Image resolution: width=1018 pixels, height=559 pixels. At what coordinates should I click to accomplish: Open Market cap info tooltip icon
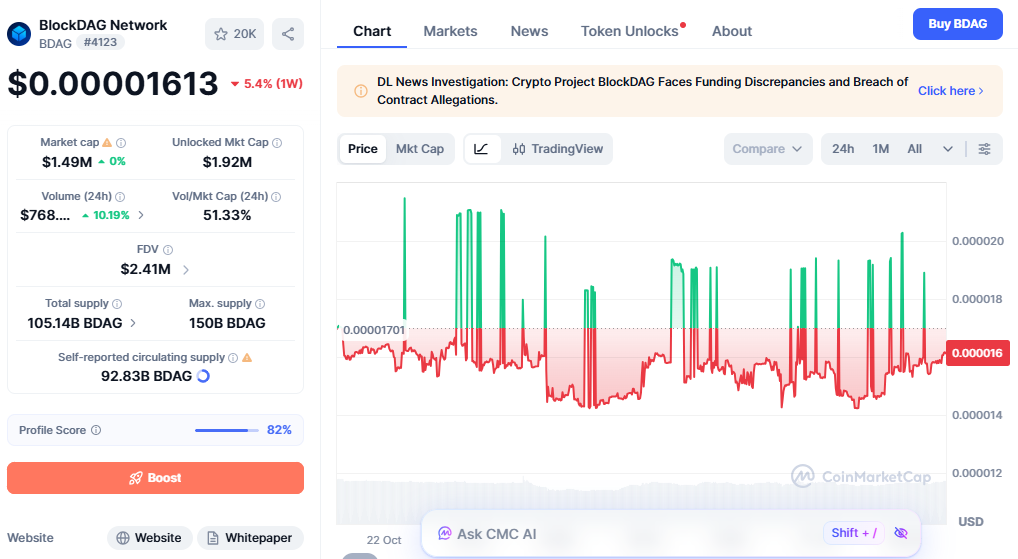121,143
